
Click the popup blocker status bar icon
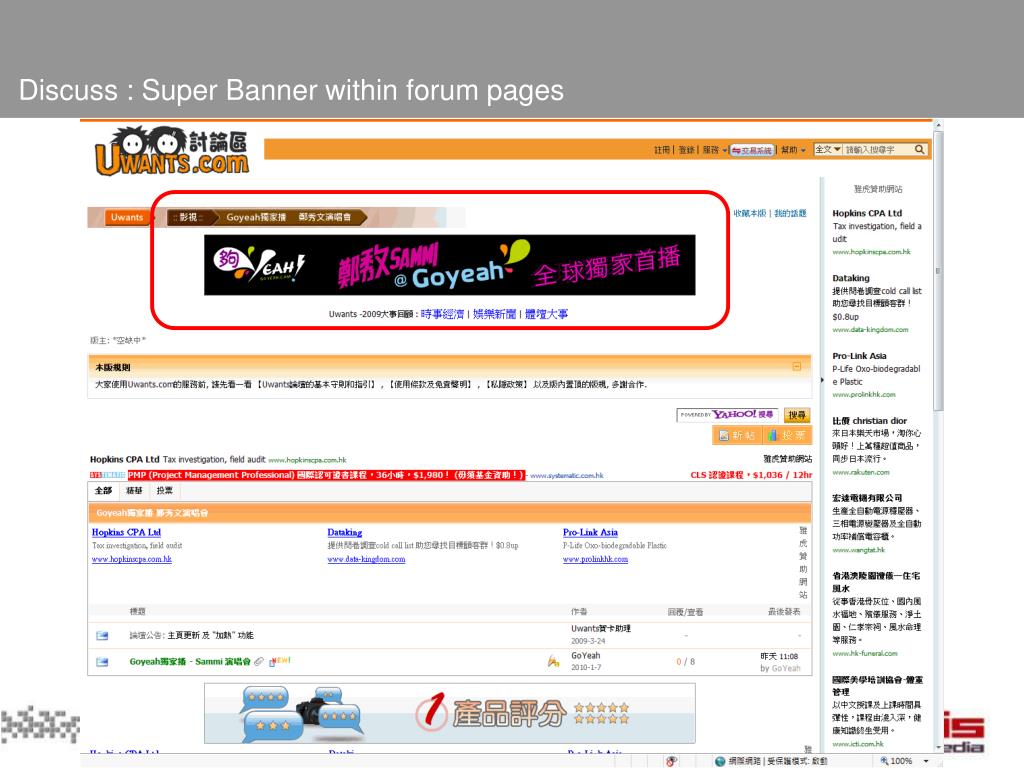[672, 761]
